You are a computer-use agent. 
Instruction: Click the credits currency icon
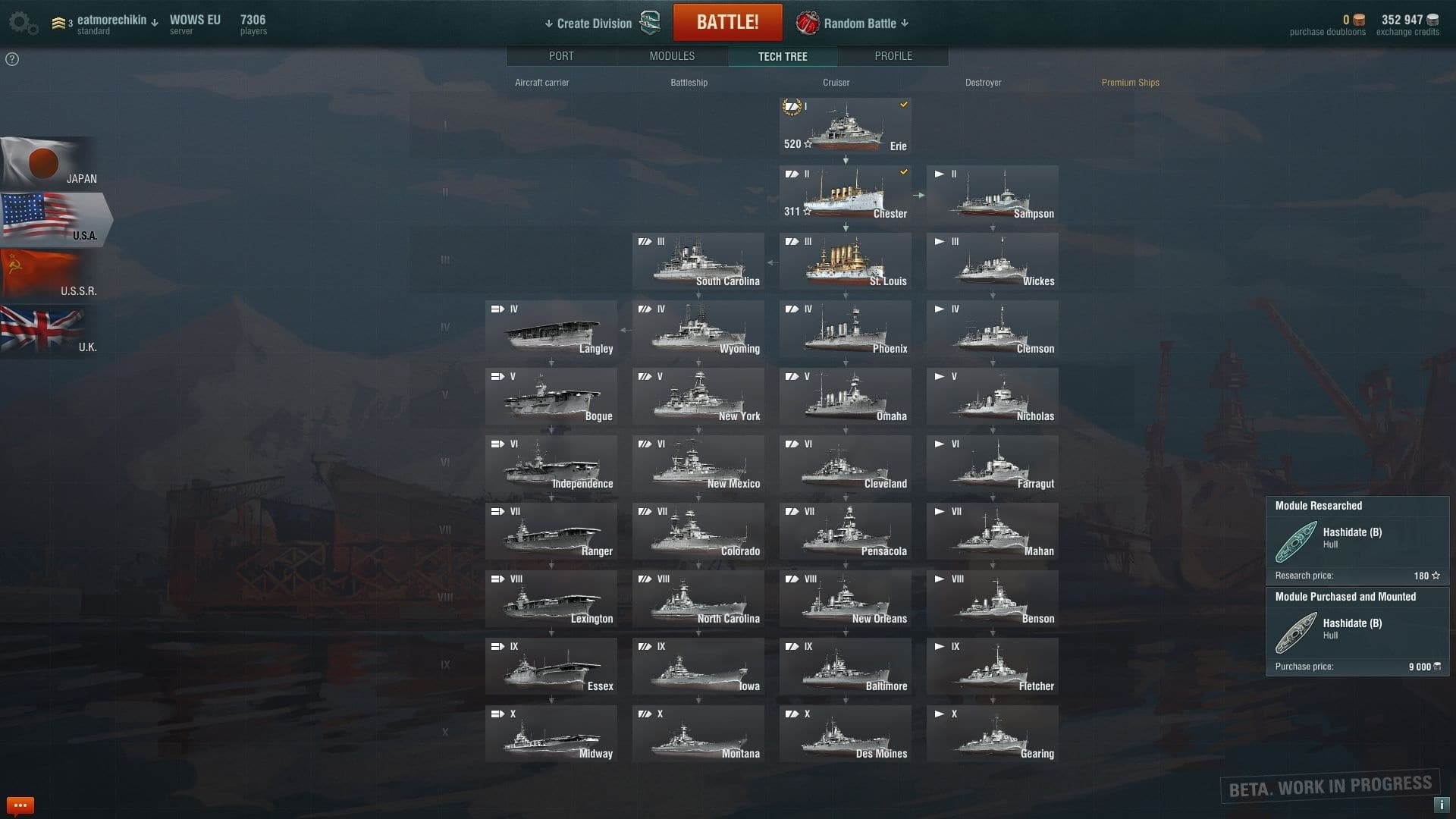[1432, 20]
